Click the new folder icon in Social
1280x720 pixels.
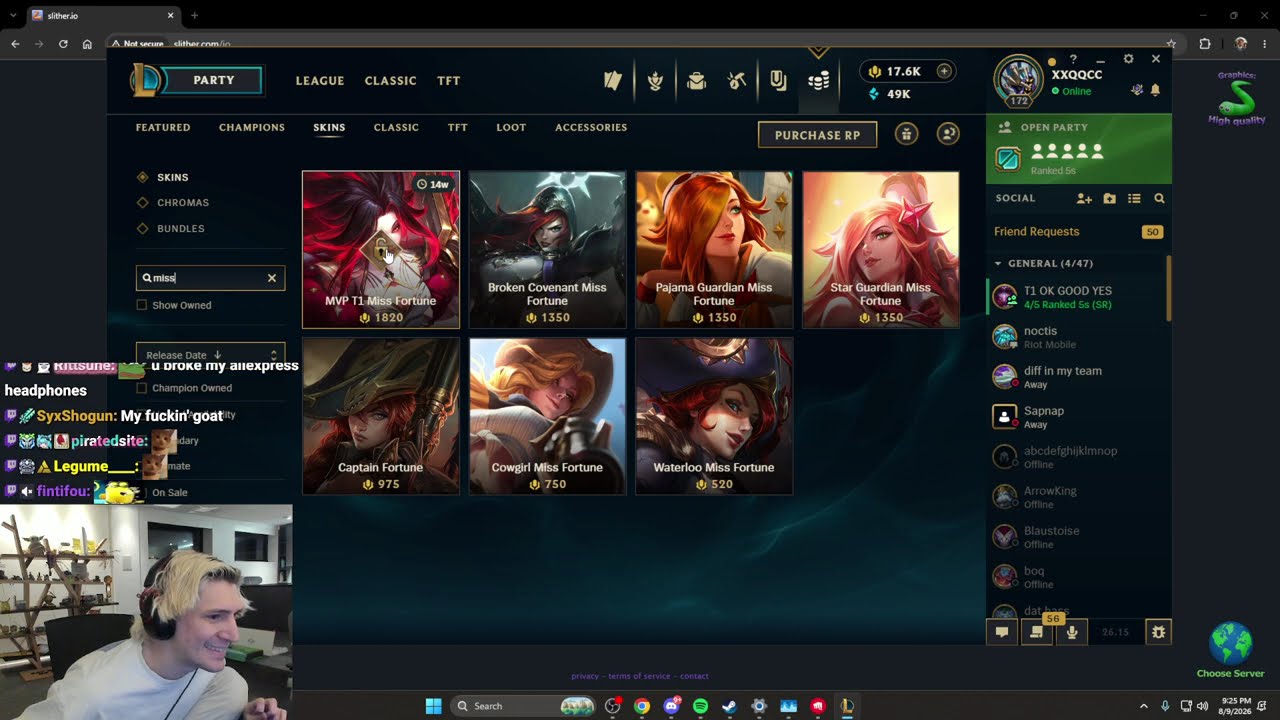coord(1110,199)
